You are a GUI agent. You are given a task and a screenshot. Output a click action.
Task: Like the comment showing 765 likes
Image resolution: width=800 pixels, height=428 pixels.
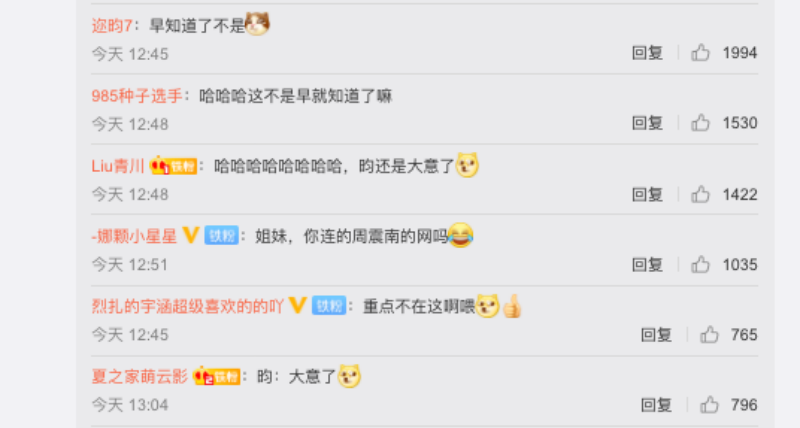pyautogui.click(x=709, y=335)
